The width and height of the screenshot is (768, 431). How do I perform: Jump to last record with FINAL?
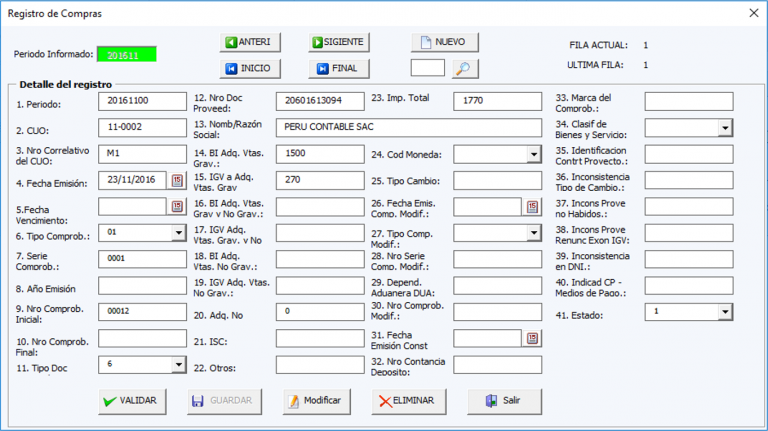[x=340, y=69]
